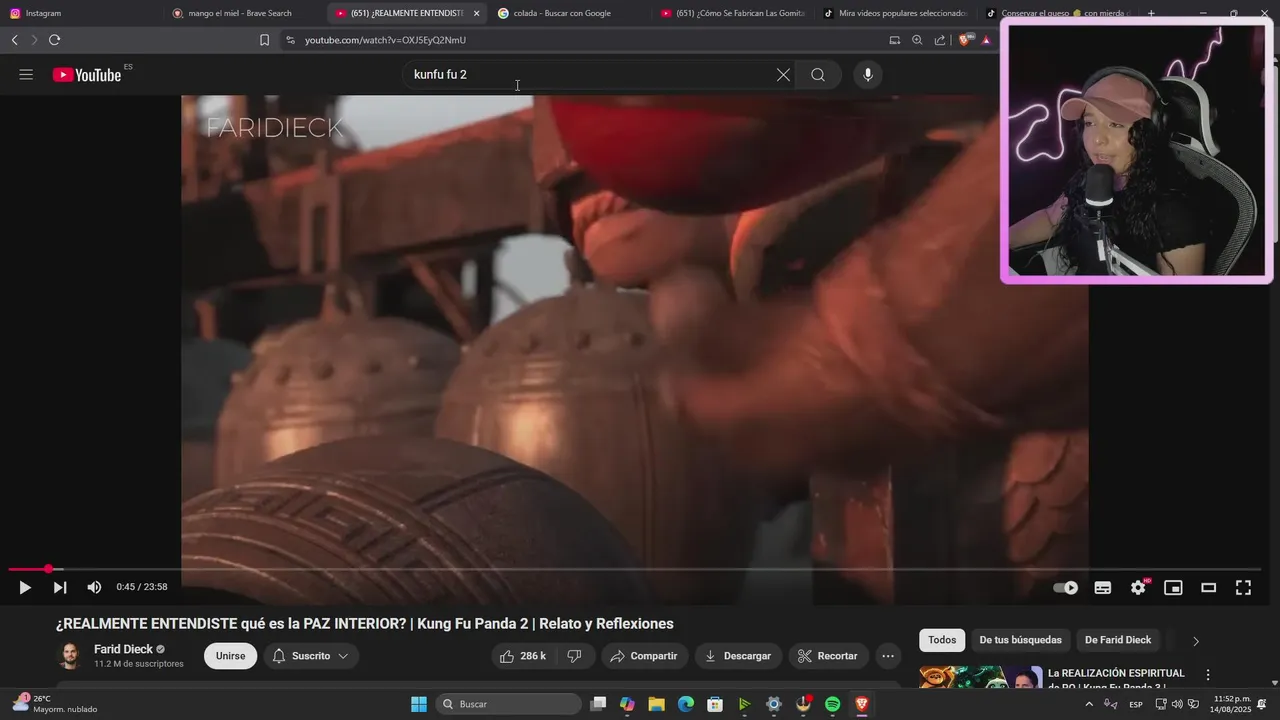Share this page from the address bar
Viewport: 1280px width, 720px height.
coord(940,40)
